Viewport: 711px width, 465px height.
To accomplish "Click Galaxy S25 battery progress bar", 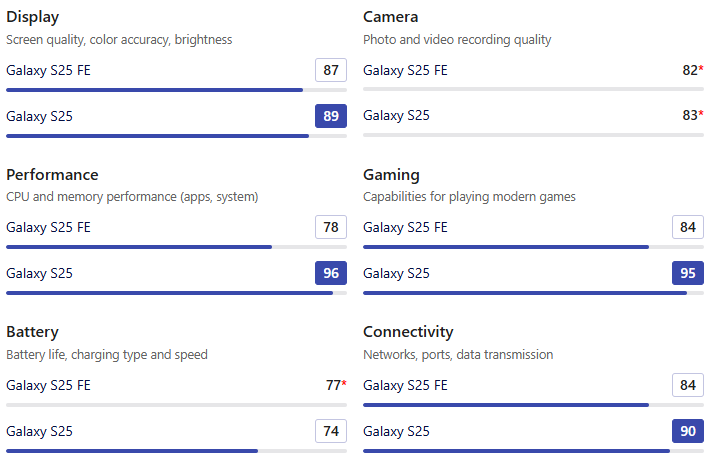I will click(x=176, y=451).
